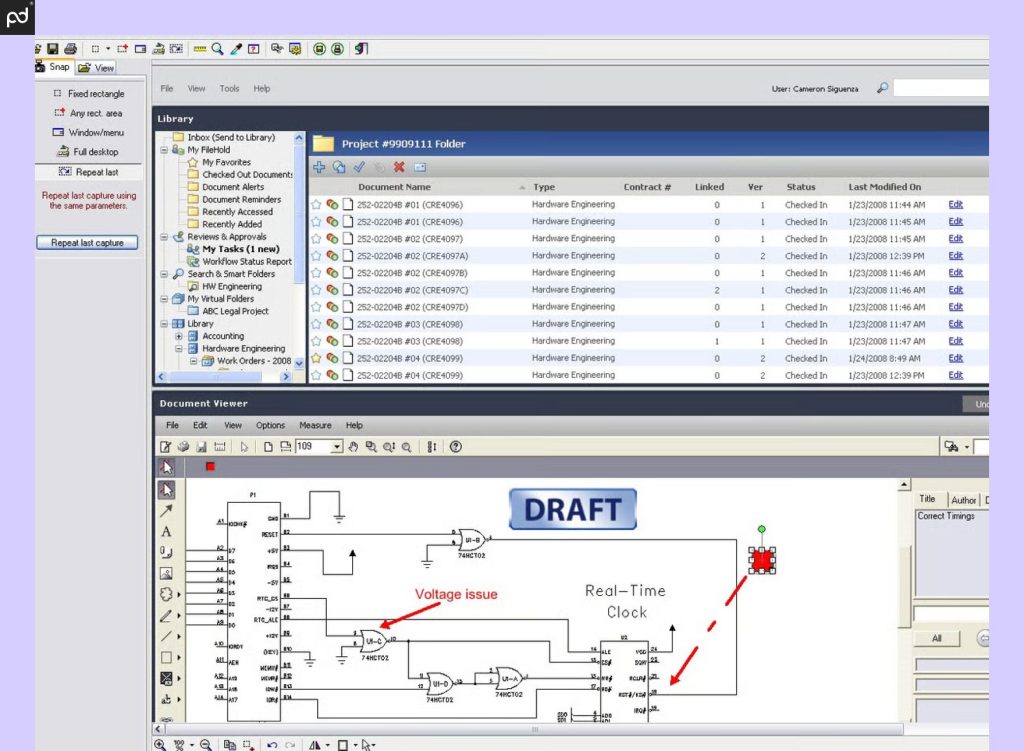Viewport: 1024px width, 751px height.
Task: Click 'Correct Timings' entry in the Title list
Action: click(x=946, y=516)
